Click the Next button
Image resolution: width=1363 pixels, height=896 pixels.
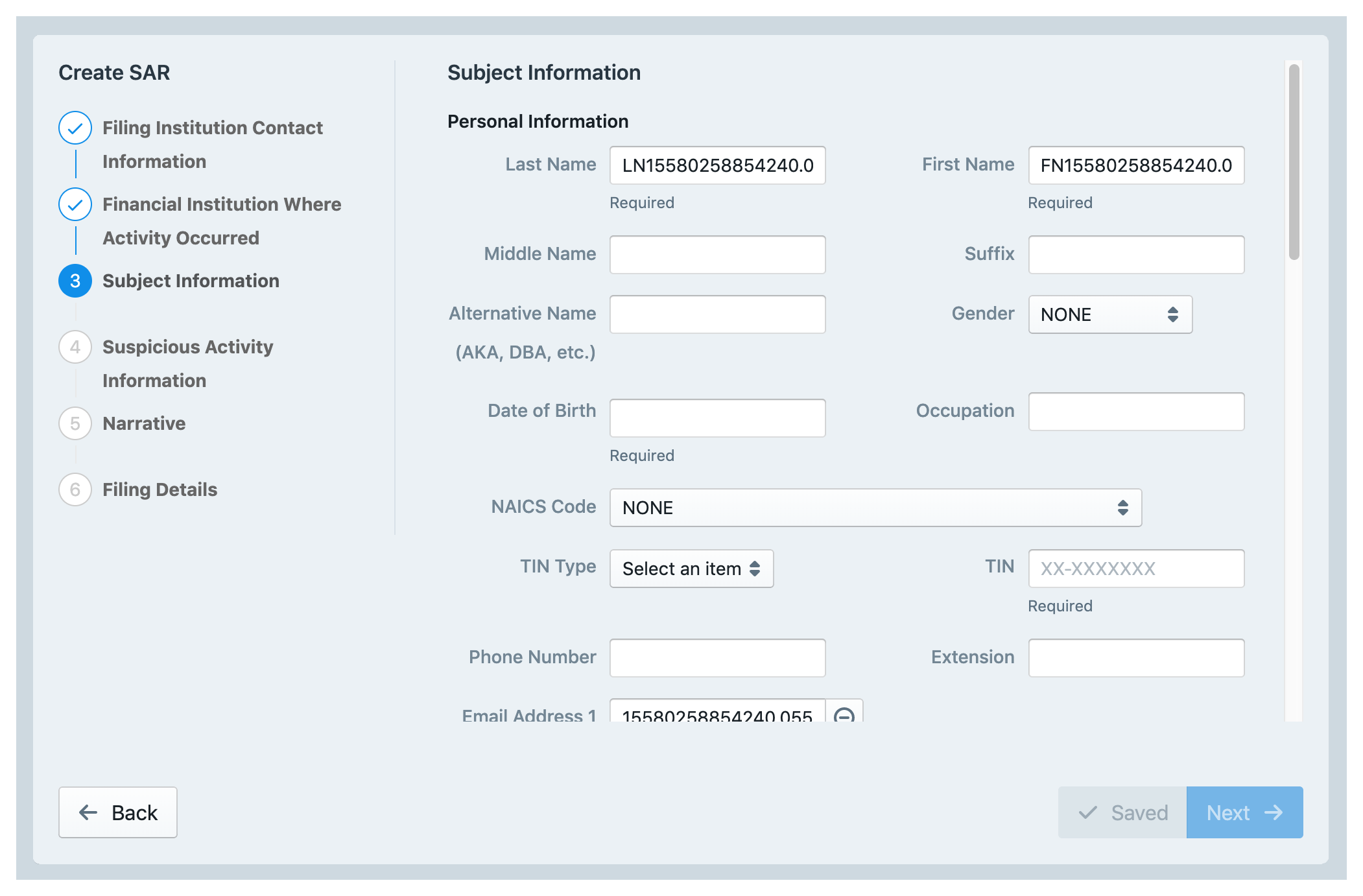tap(1244, 812)
